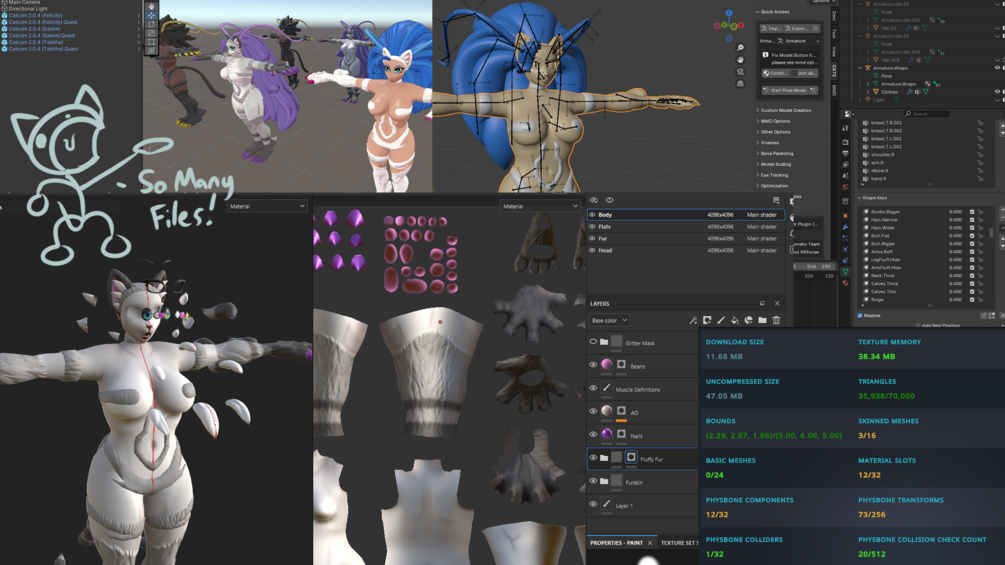Click the paint brush add layer icon
Screen dimensions: 1005x565
(721, 320)
